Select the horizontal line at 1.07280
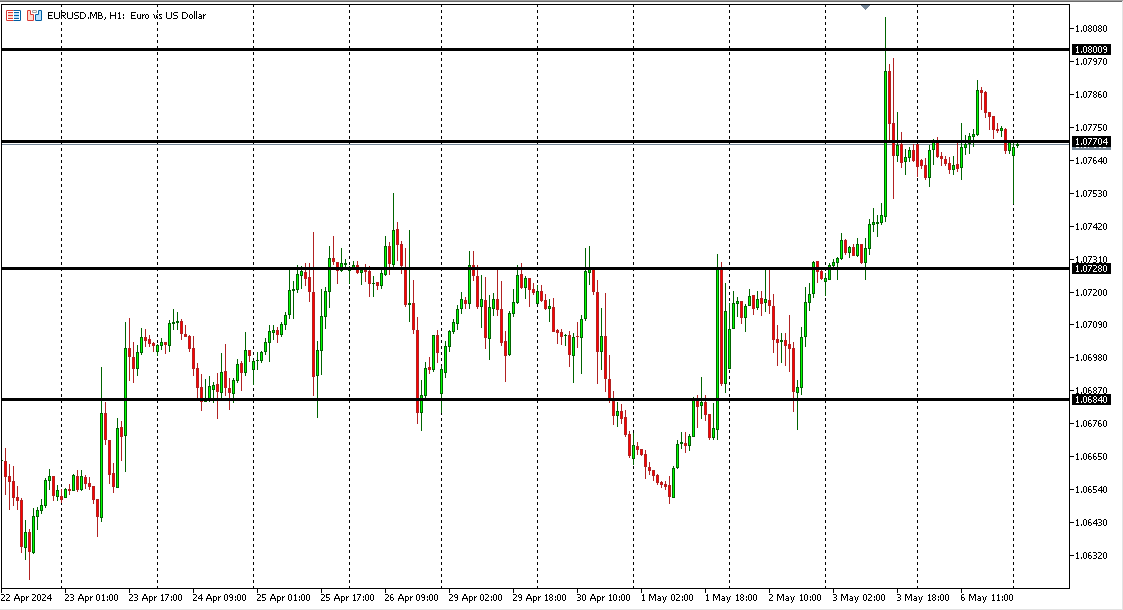The width and height of the screenshot is (1123, 610). [535, 268]
